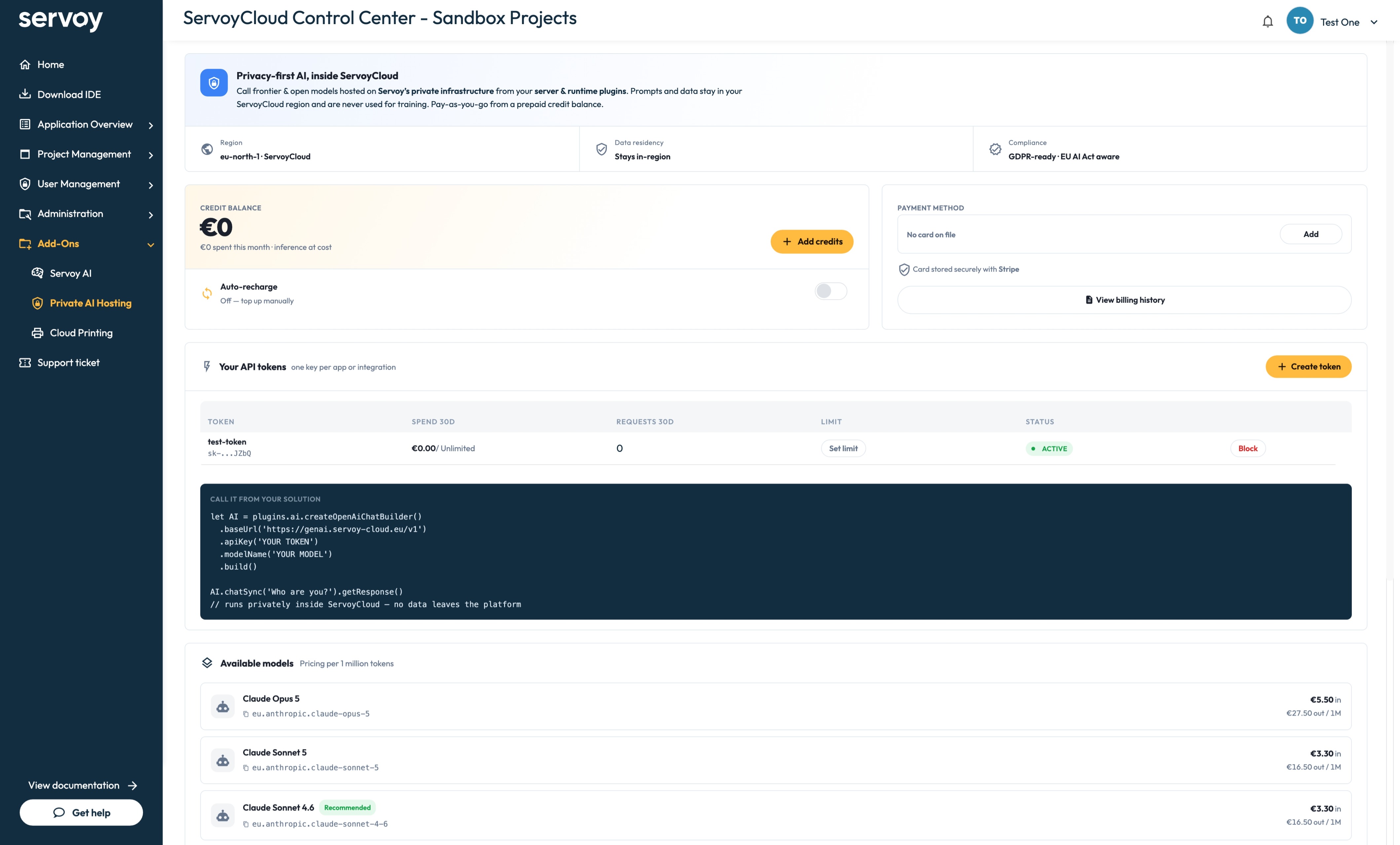Click the Auto-recharge refresh icon
1400x845 pixels.
point(207,293)
